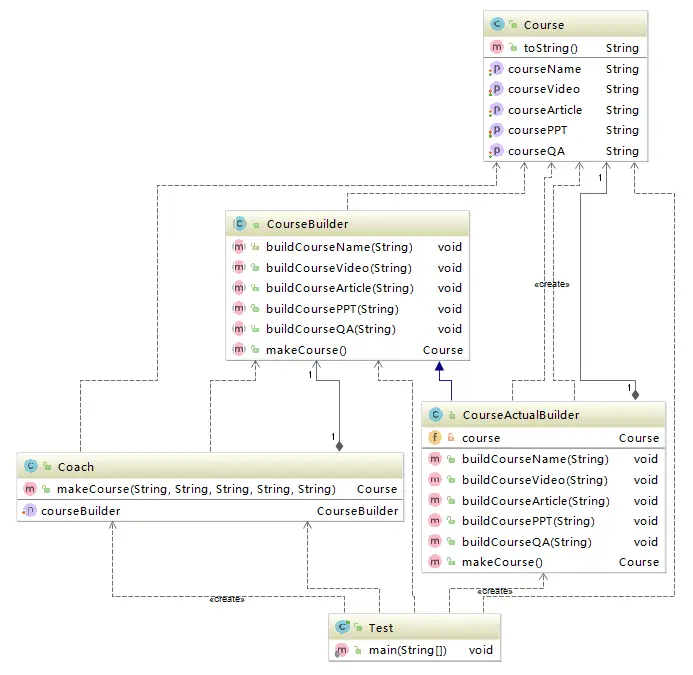Select the courseArticle property label
Image resolution: width=693 pixels, height=675 pixels.
pyautogui.click(x=545, y=110)
